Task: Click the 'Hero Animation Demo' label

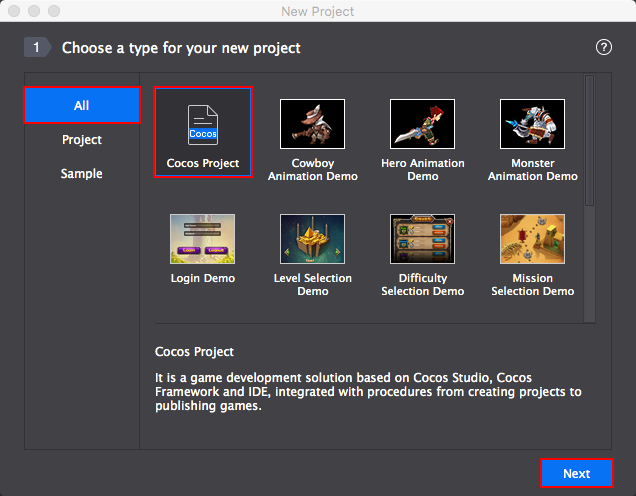Action: point(423,170)
